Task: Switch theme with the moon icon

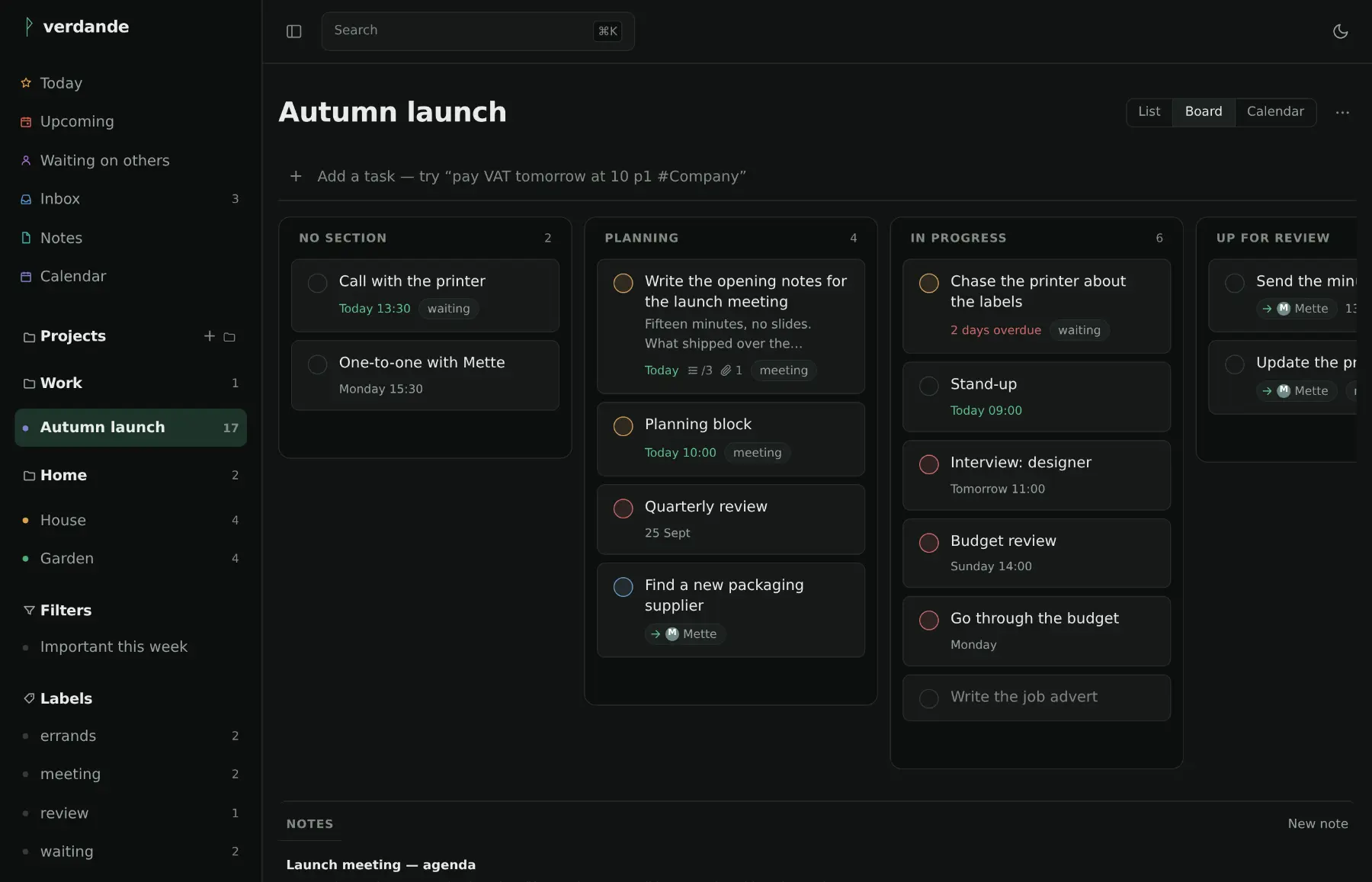Action: [x=1340, y=31]
